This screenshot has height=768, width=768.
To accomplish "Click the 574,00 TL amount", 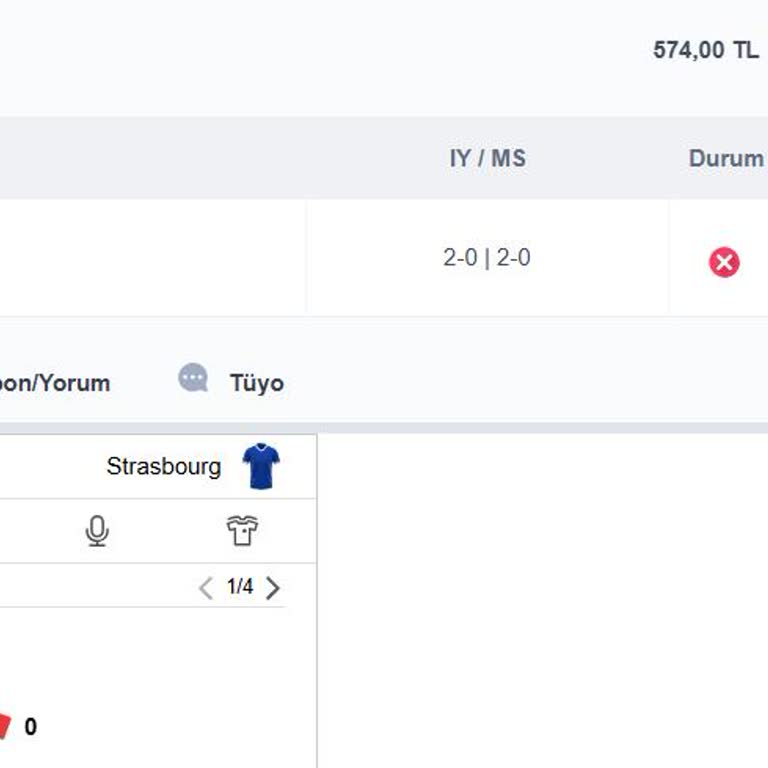I will pyautogui.click(x=705, y=50).
